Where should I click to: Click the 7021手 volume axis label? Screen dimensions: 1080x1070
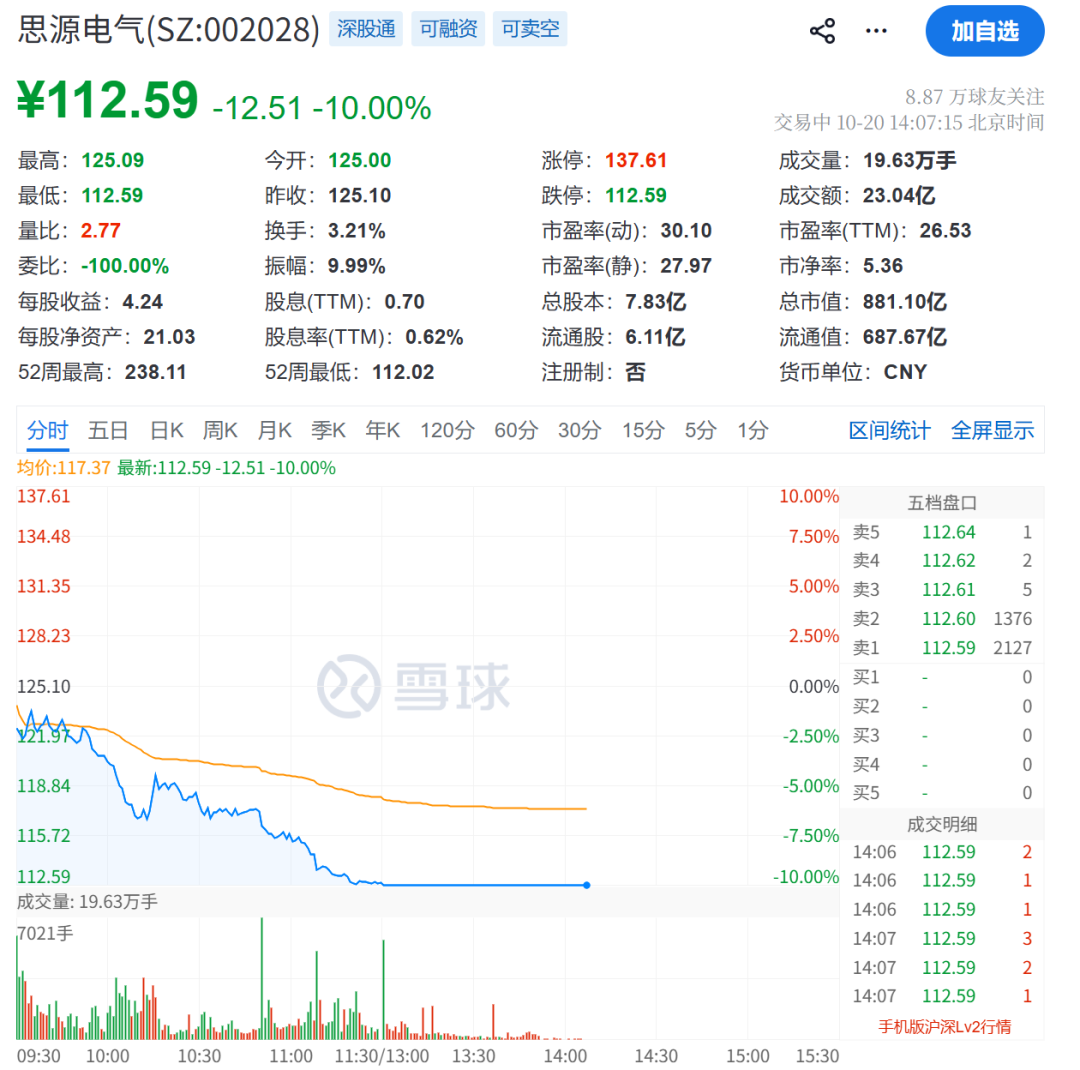coord(45,934)
